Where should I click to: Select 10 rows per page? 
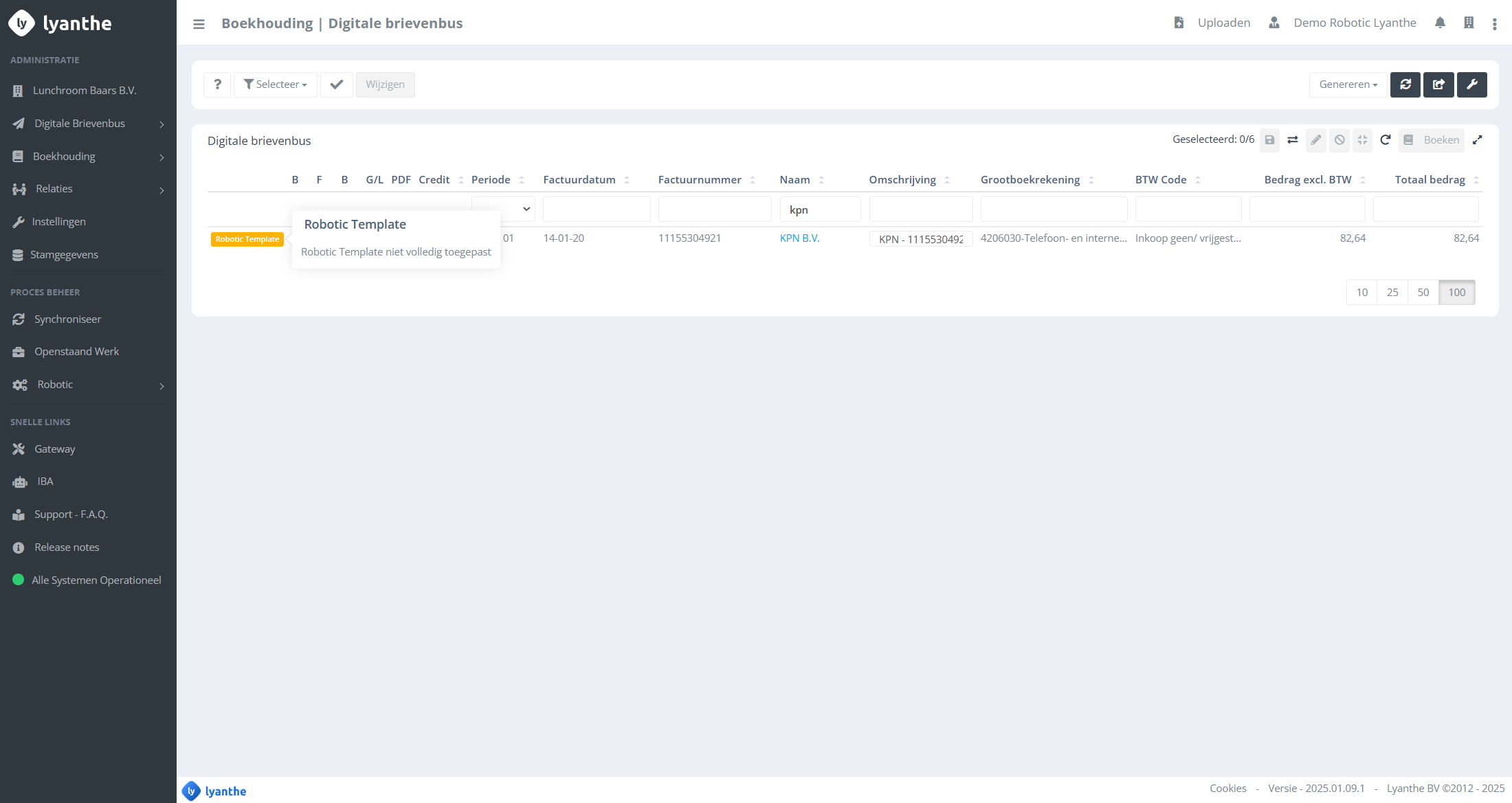pos(1361,293)
